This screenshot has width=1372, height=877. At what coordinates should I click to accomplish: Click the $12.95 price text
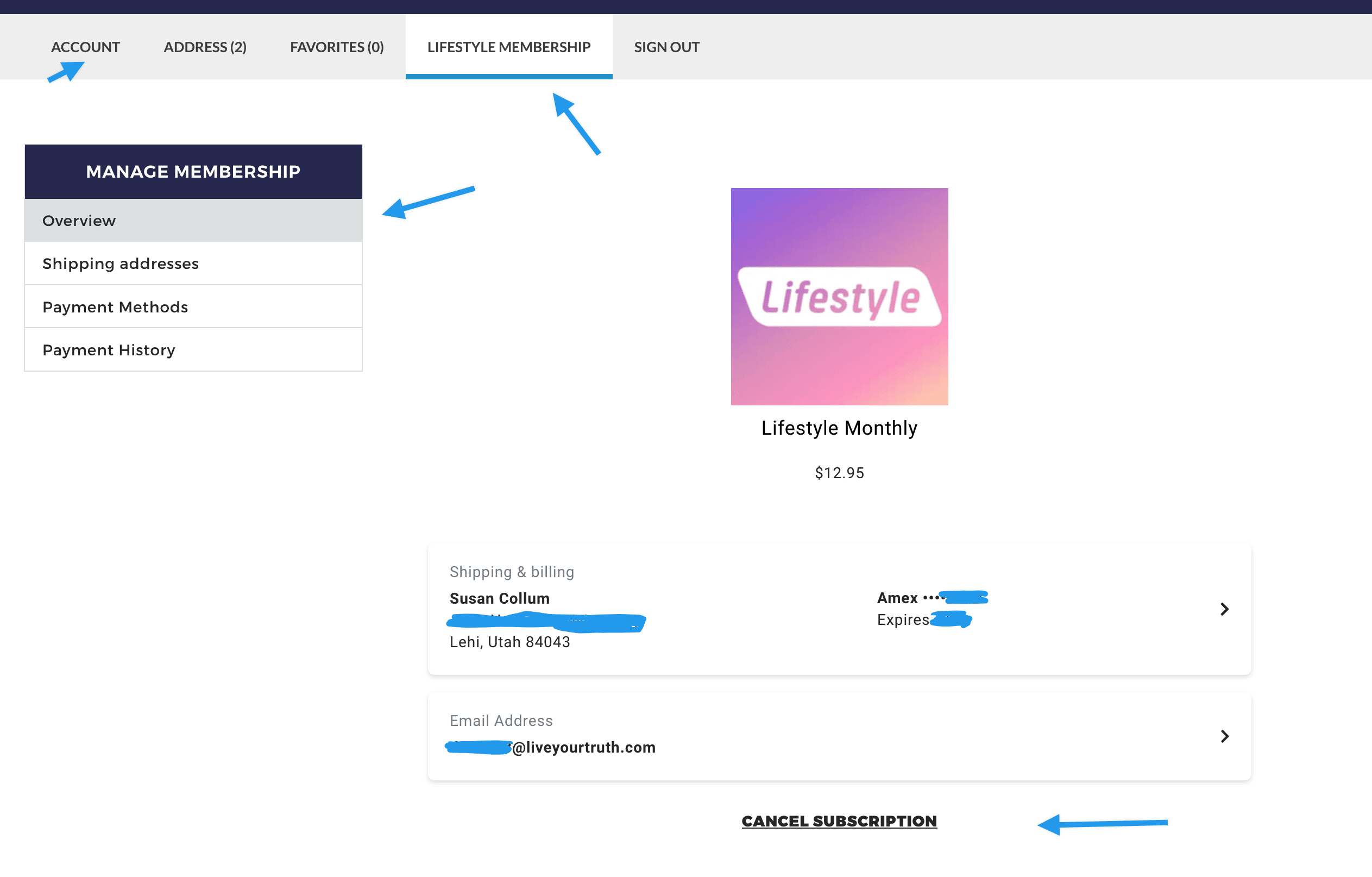pos(839,473)
